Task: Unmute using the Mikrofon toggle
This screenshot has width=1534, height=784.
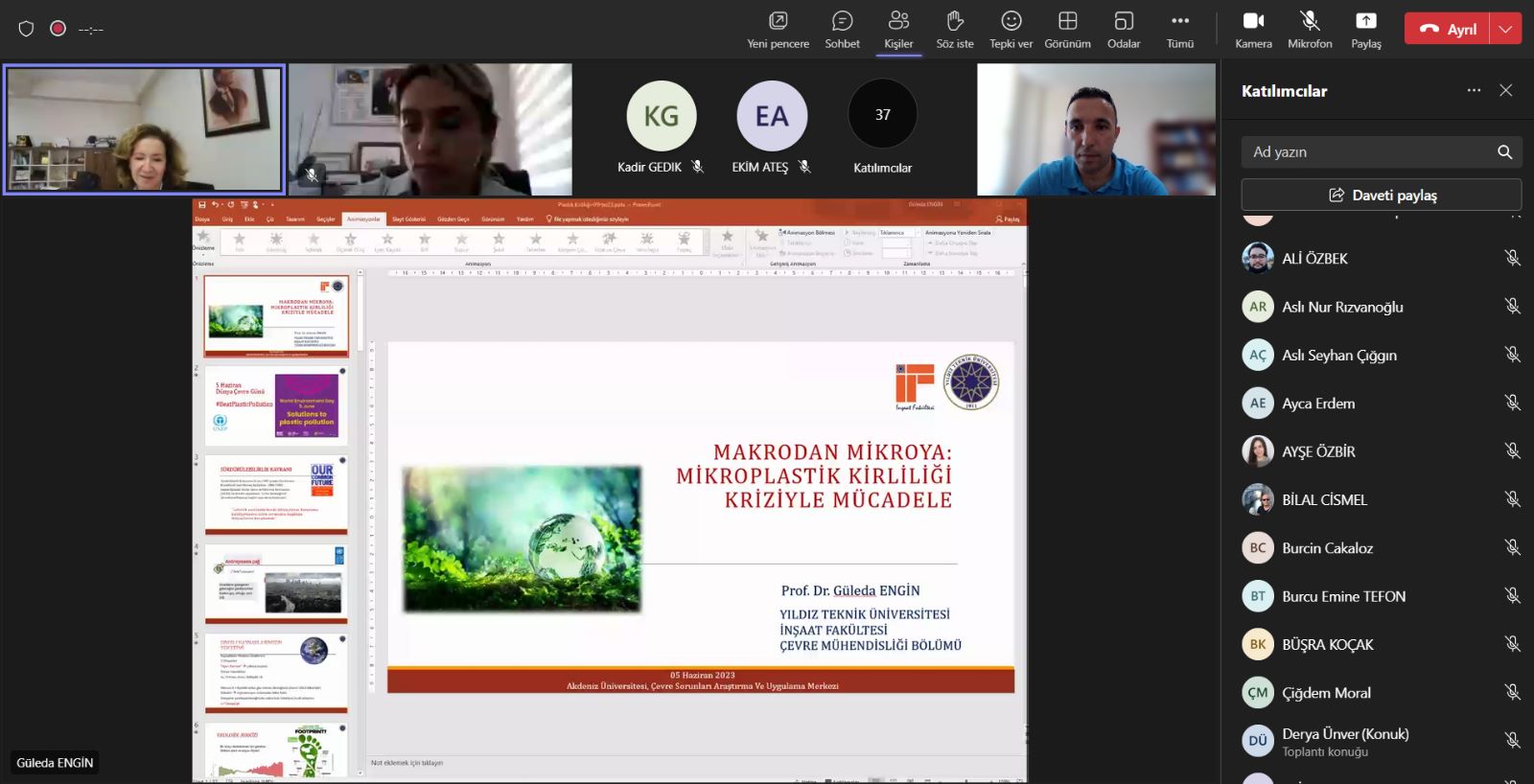Action: (1310, 29)
